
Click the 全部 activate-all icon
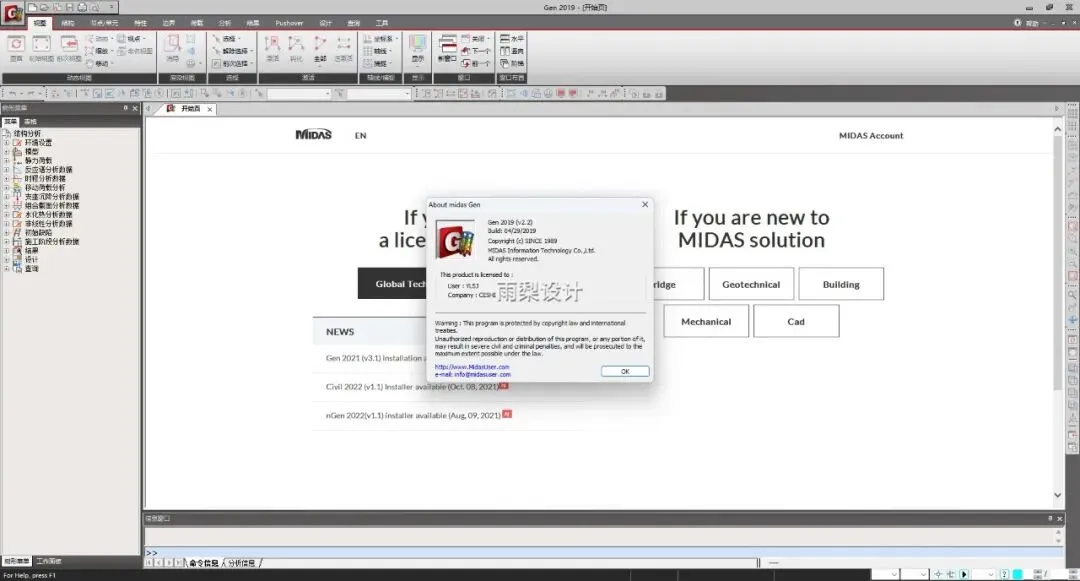pyautogui.click(x=320, y=48)
